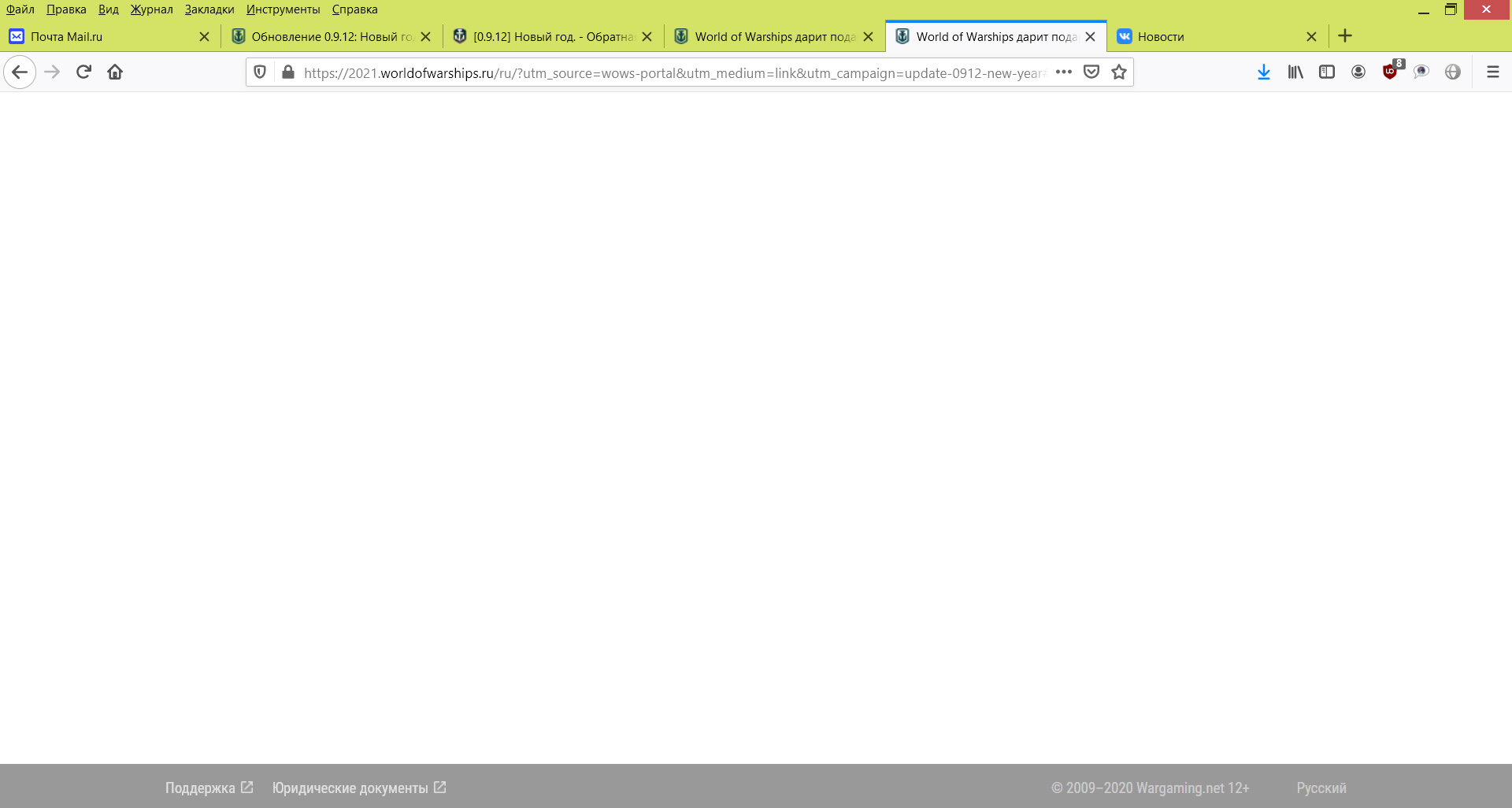
Task: Click the Back navigation arrow
Action: click(20, 72)
